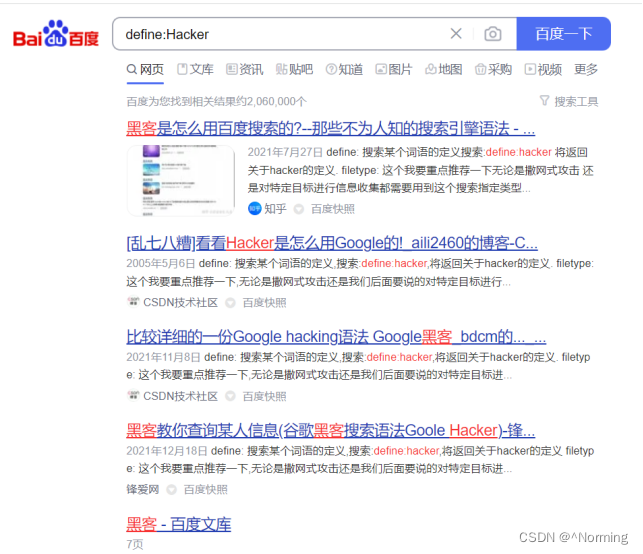Open 百度快照 next to 锋爱网
This screenshot has width=643, height=554.
pos(205,489)
